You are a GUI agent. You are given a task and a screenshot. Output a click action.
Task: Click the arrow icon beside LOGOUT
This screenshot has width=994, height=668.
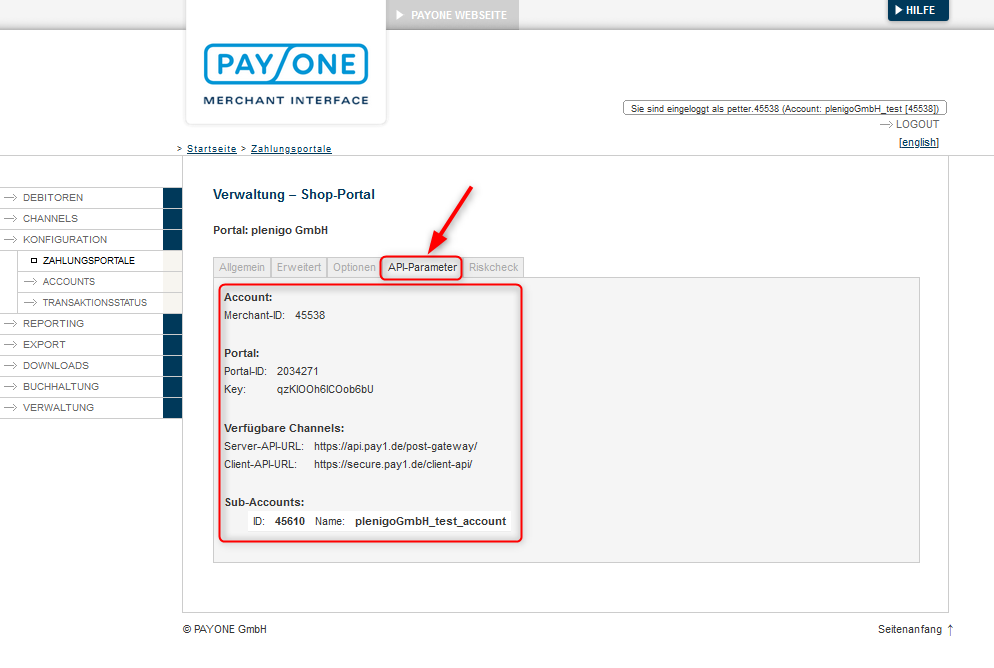886,125
